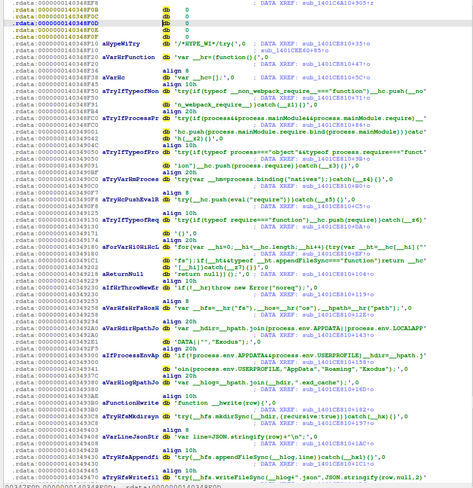Click the aVarHc symbol name

[114, 78]
